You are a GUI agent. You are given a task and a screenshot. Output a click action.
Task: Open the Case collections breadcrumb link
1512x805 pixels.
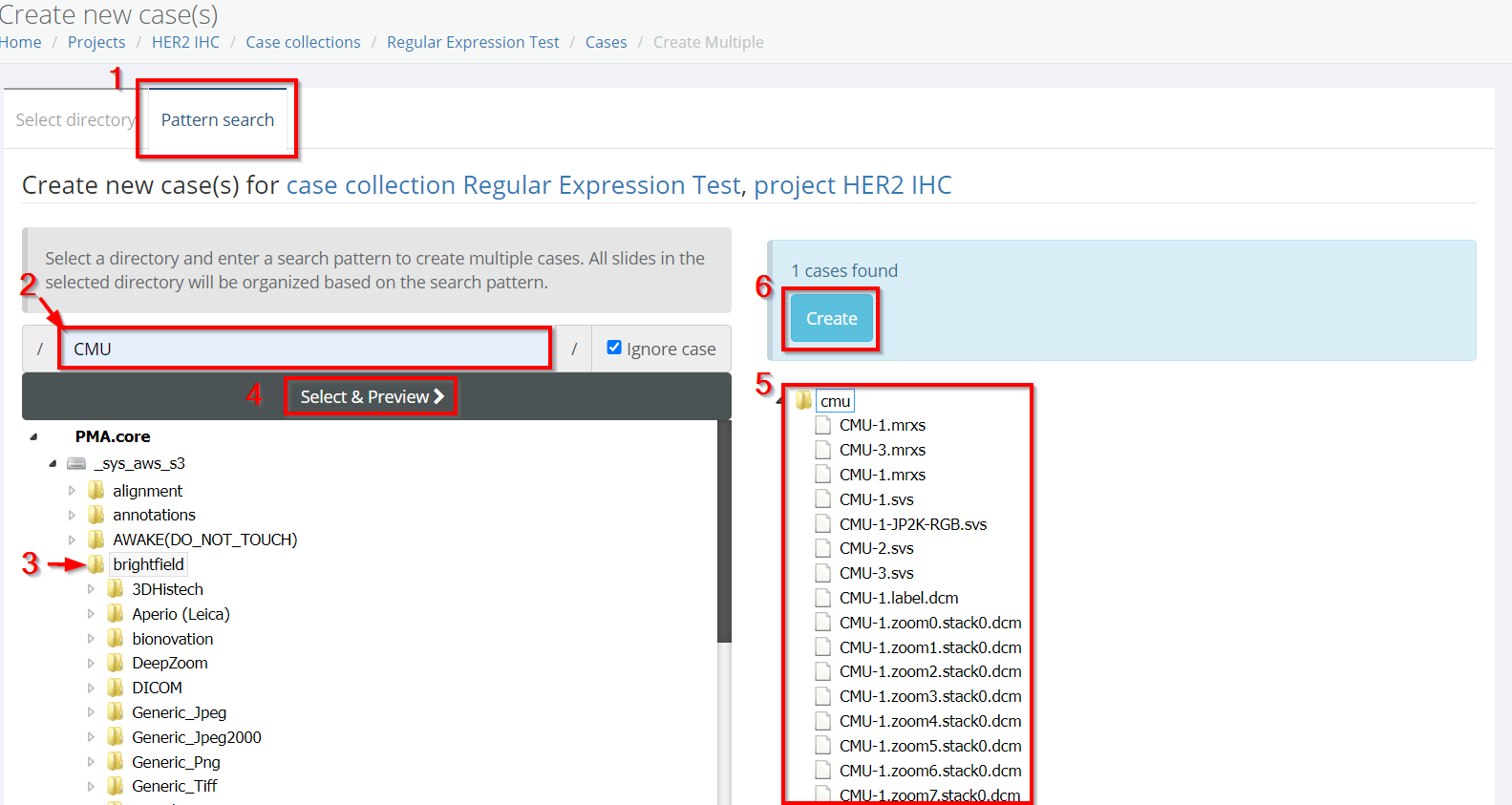303,42
